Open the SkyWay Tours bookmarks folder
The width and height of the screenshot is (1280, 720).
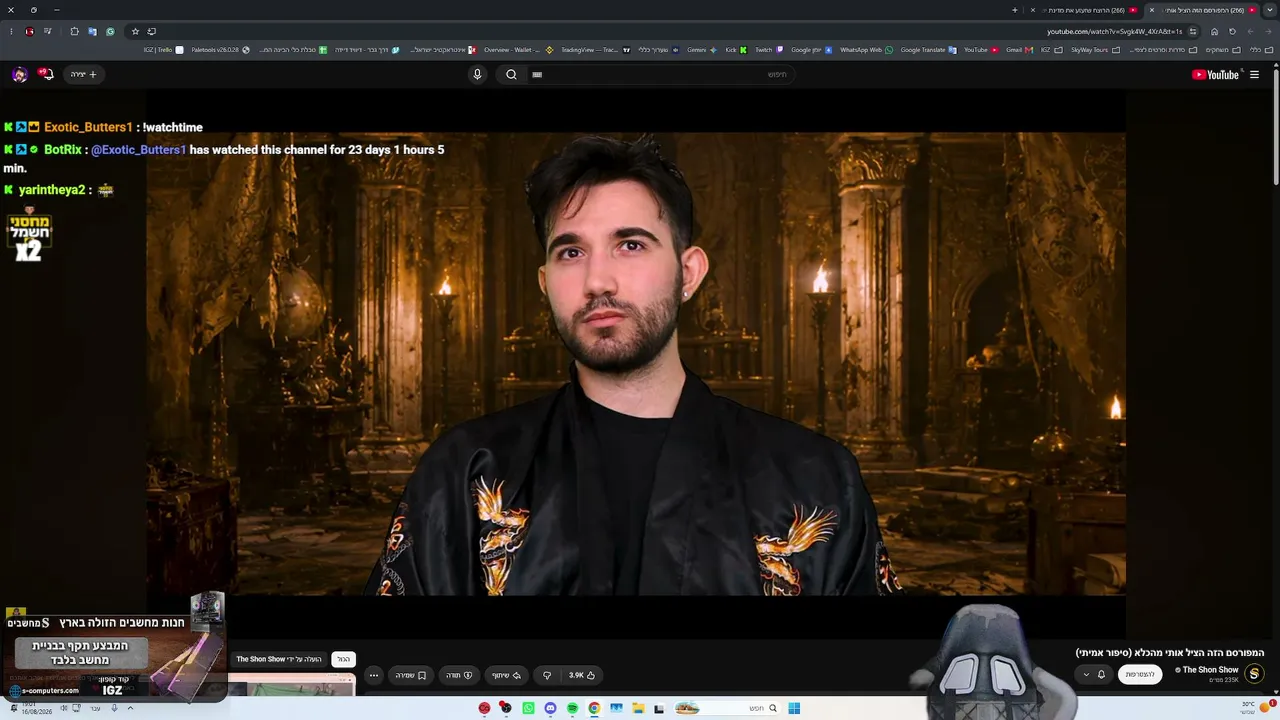(1095, 50)
